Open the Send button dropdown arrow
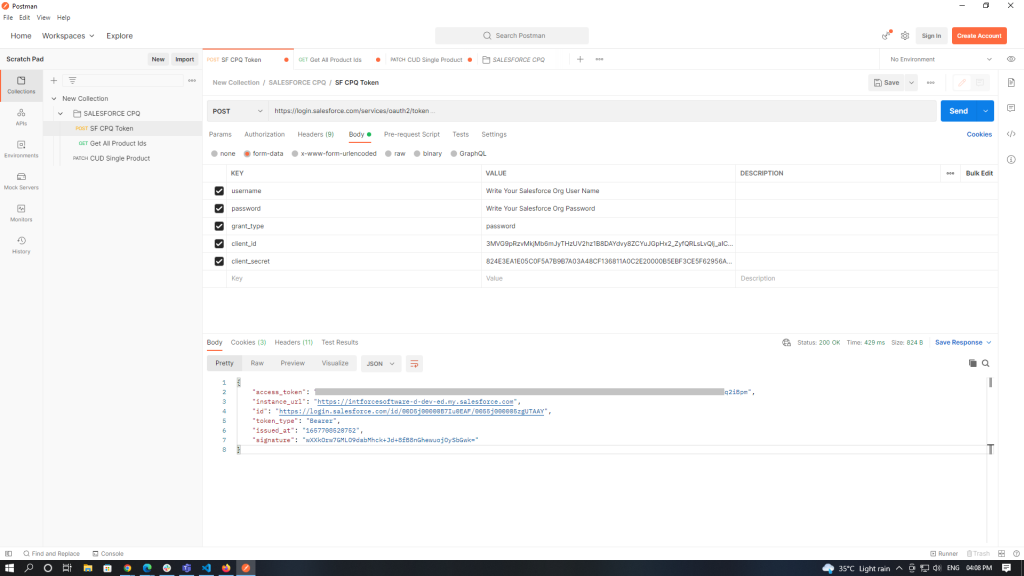The image size is (1024, 576). tap(985, 111)
